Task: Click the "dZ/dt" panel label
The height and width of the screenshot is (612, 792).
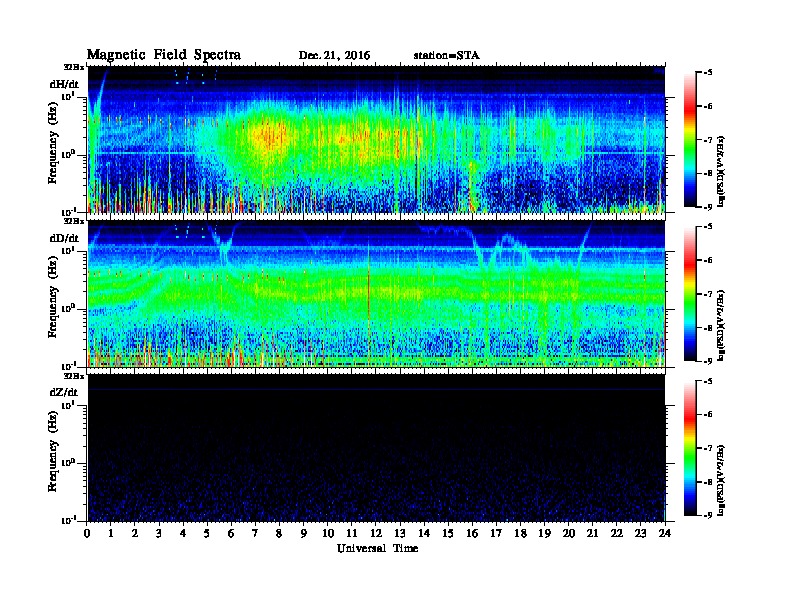Action: tap(64, 392)
